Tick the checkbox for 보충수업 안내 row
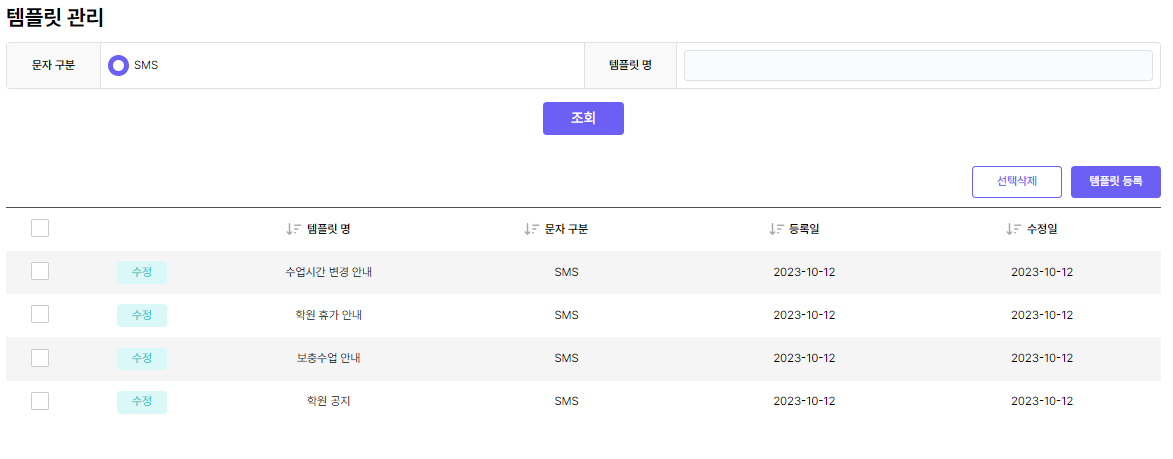The height and width of the screenshot is (459, 1173). [40, 357]
